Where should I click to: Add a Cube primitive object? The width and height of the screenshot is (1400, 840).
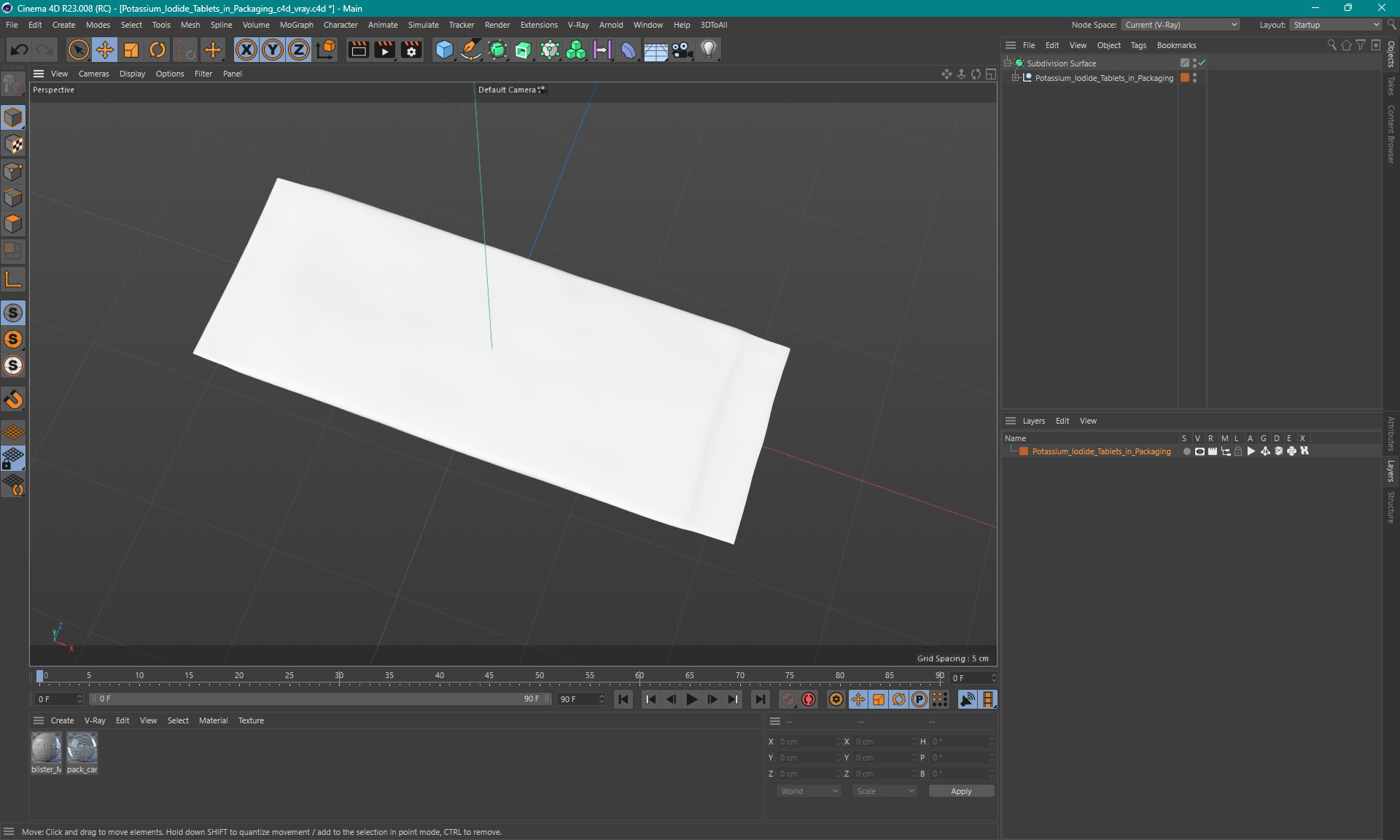point(444,50)
